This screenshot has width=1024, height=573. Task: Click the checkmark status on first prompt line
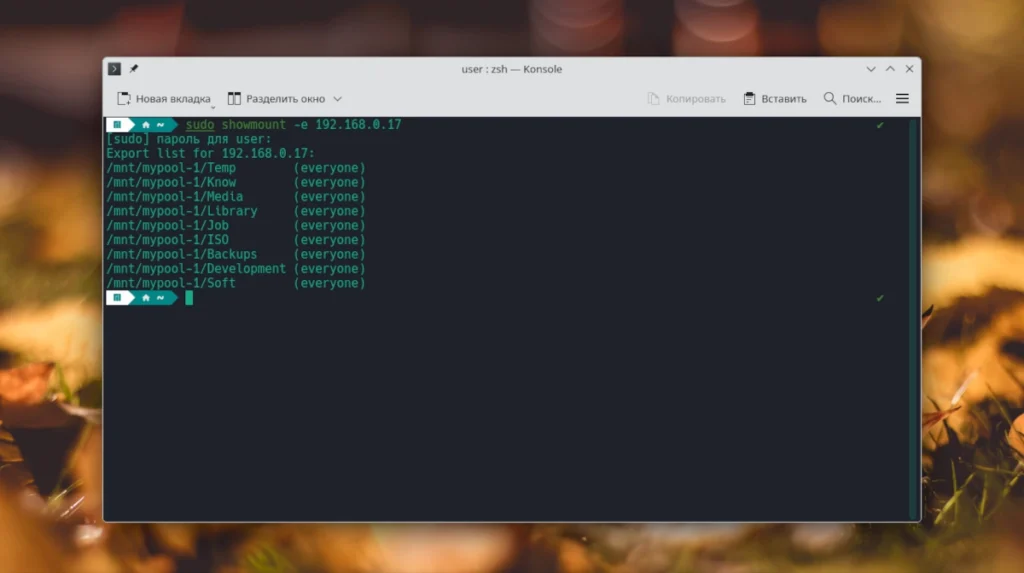[x=880, y=125]
